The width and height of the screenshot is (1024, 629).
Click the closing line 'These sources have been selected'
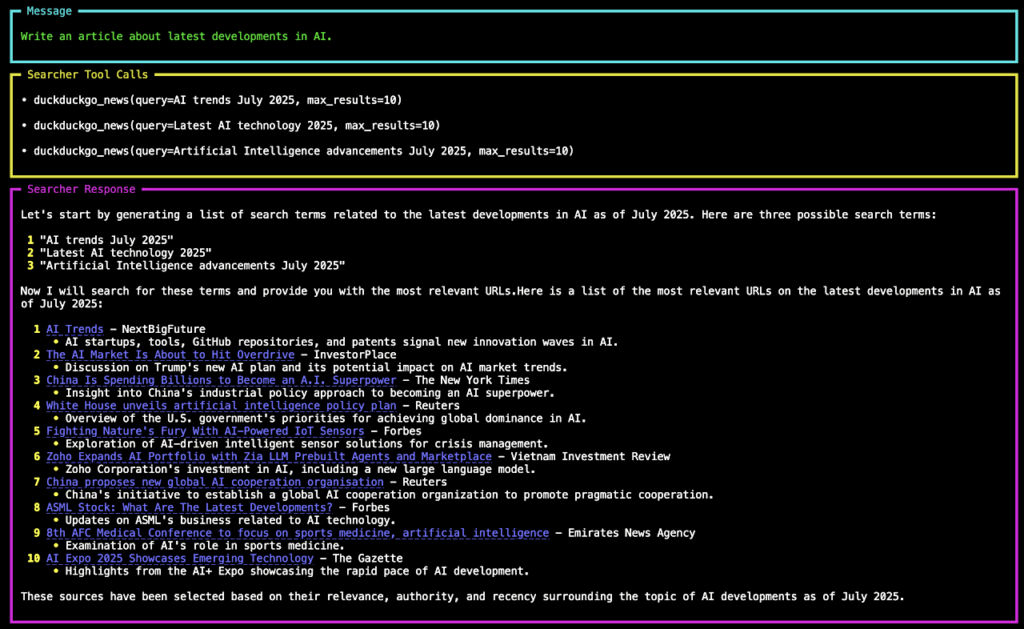tap(462, 597)
